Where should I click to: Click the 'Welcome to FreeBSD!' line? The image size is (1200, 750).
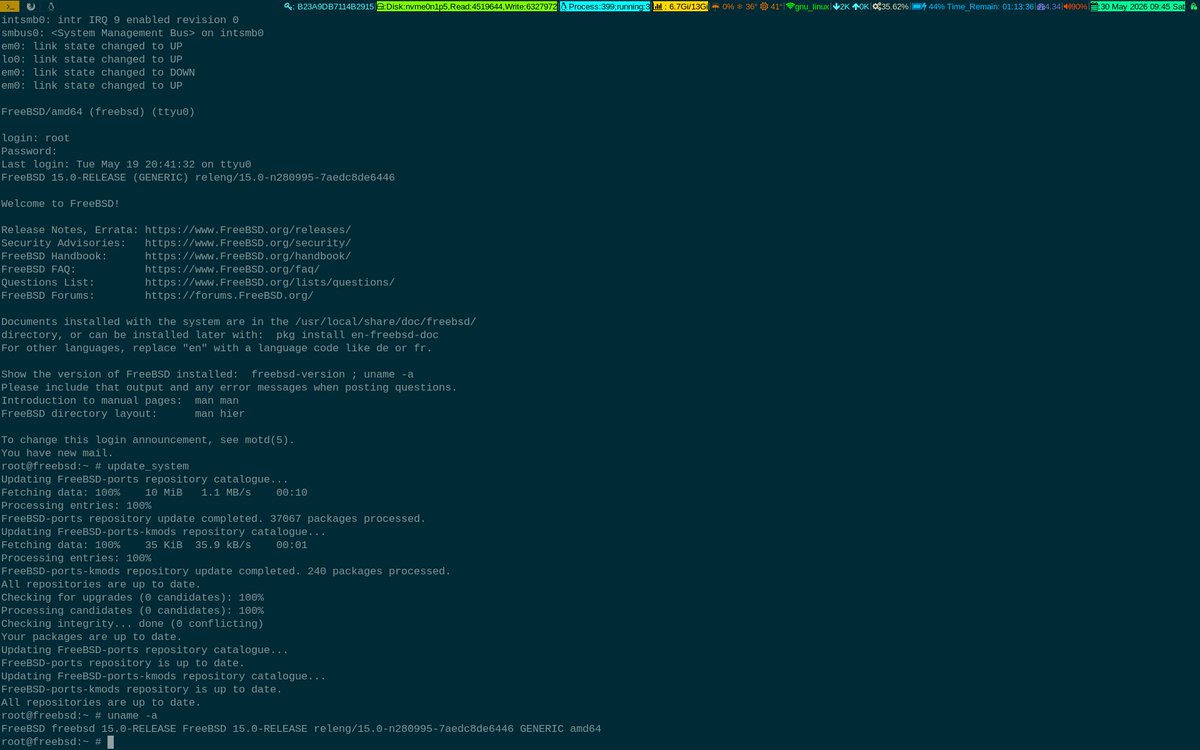click(x=60, y=203)
